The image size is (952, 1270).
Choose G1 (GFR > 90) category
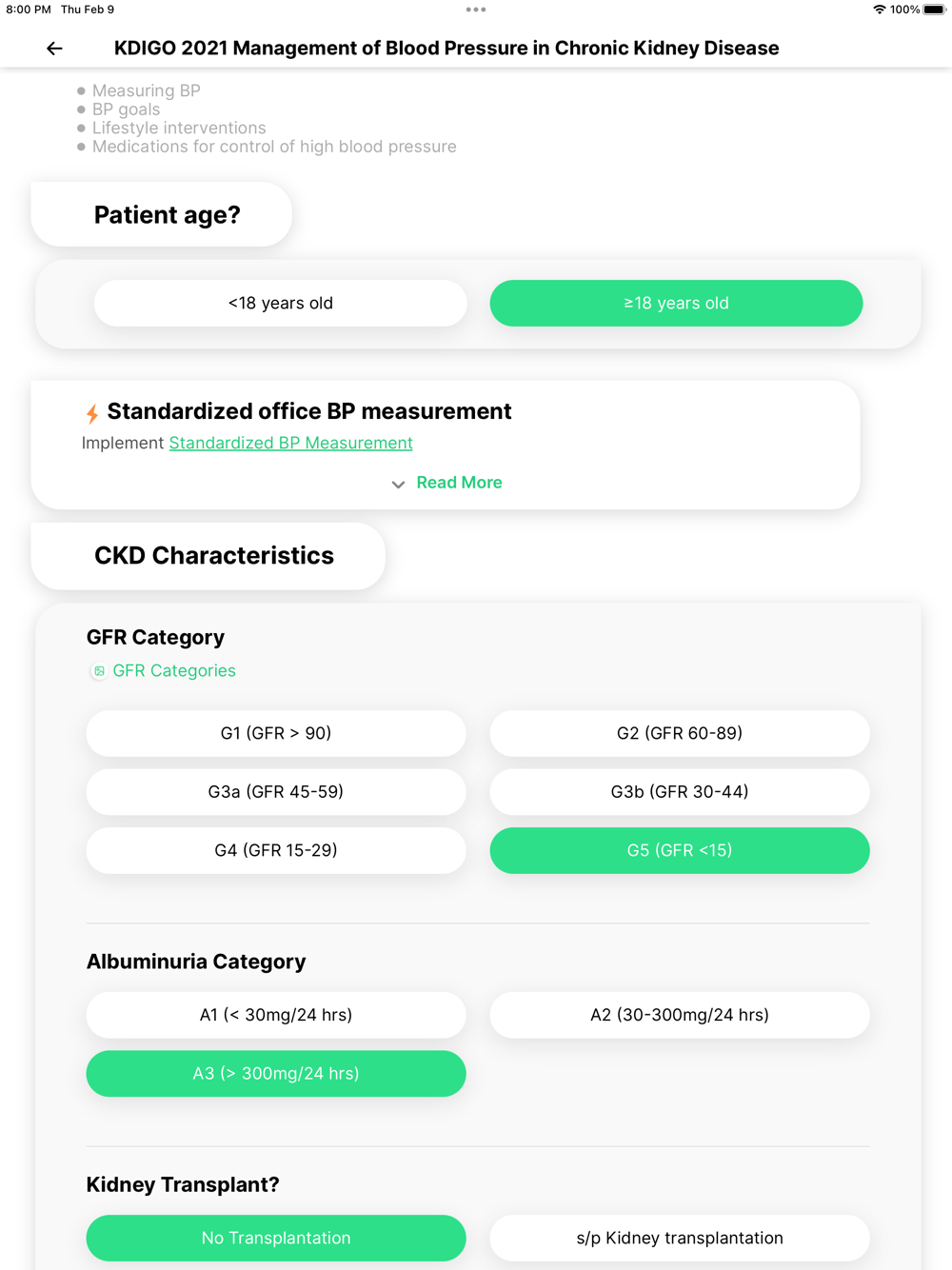pos(276,733)
